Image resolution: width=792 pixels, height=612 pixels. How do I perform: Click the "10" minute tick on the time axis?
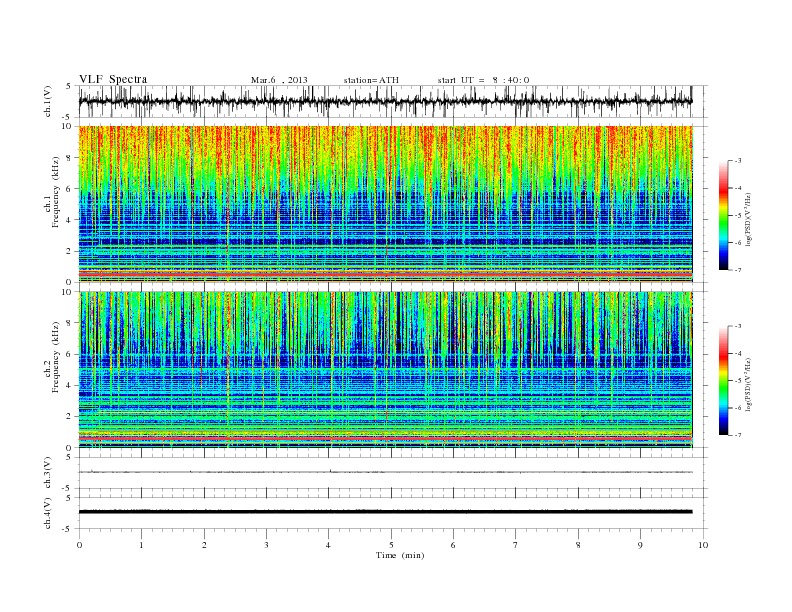click(x=703, y=545)
